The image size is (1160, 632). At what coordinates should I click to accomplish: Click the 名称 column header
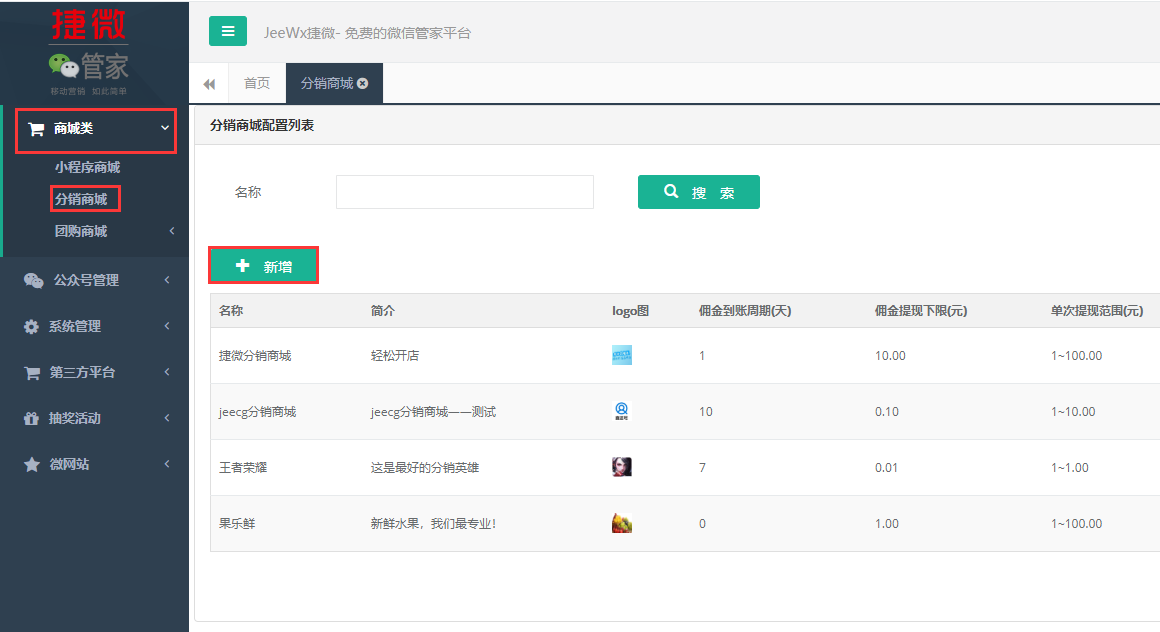231,311
